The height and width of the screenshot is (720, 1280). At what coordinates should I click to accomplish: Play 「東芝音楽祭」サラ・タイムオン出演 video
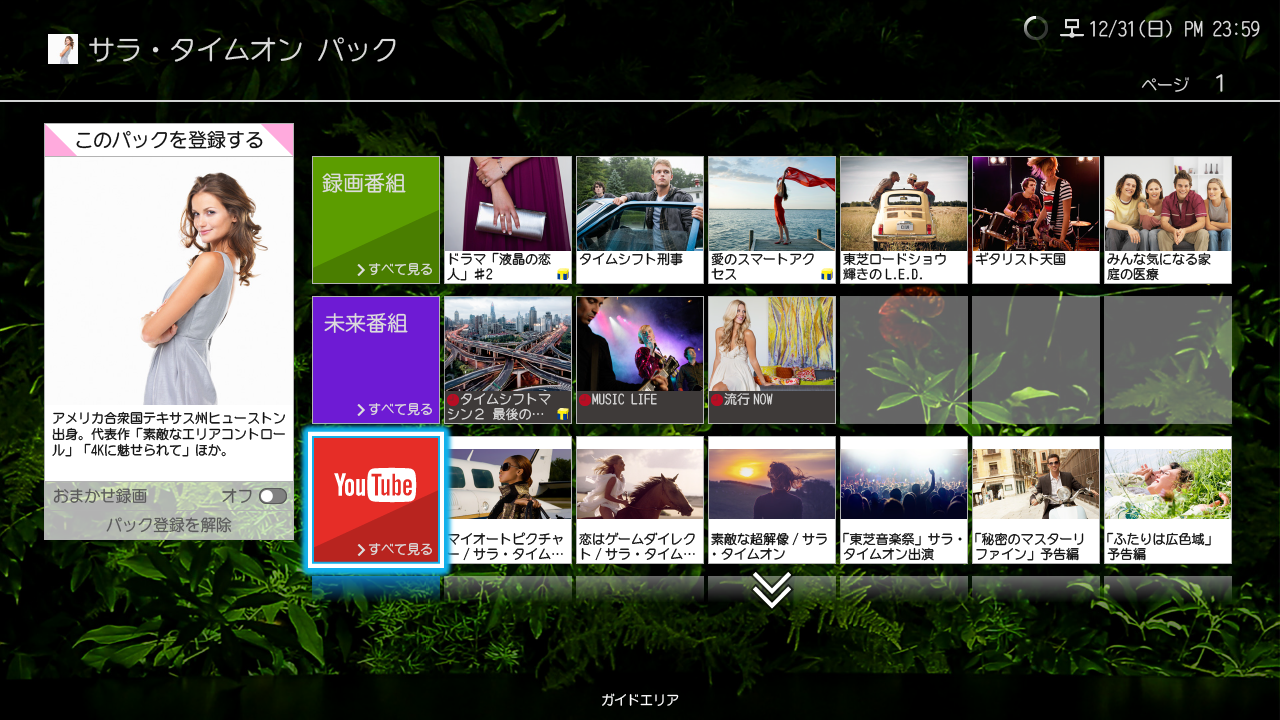point(904,500)
